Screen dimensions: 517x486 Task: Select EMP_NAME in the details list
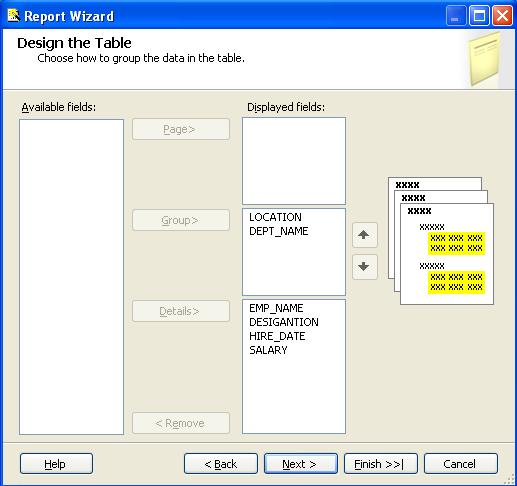pyautogui.click(x=276, y=308)
